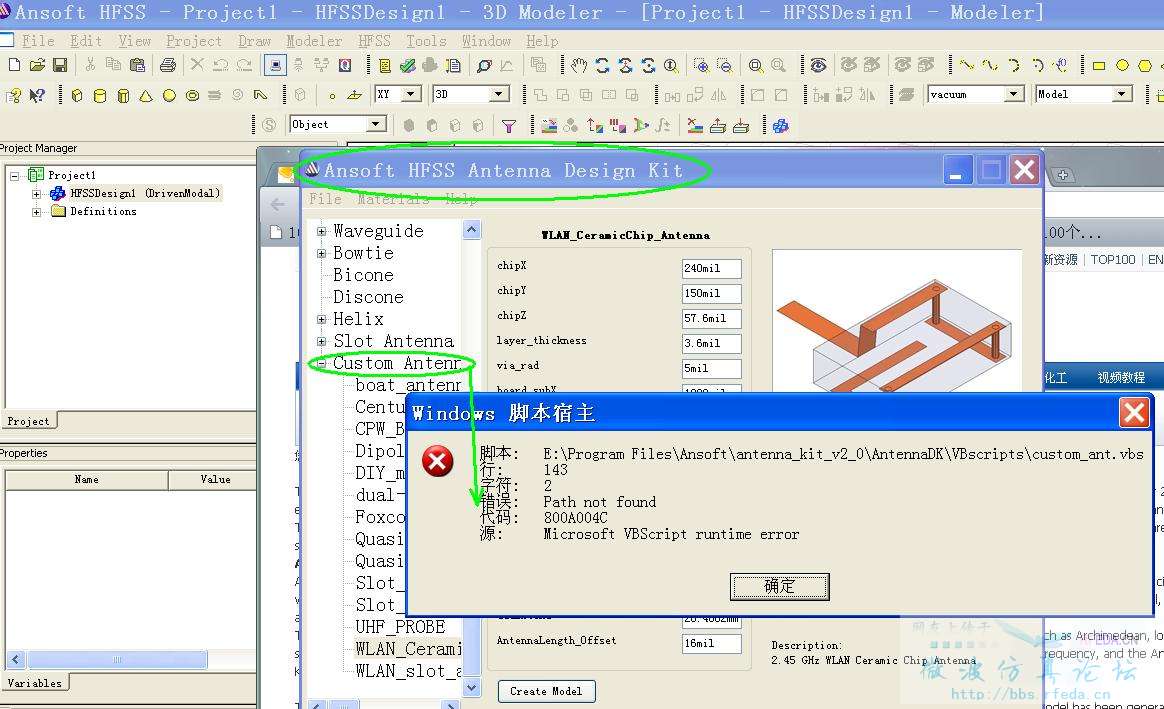Switch to the Variables tab
1164x709 pixels.
click(x=34, y=683)
